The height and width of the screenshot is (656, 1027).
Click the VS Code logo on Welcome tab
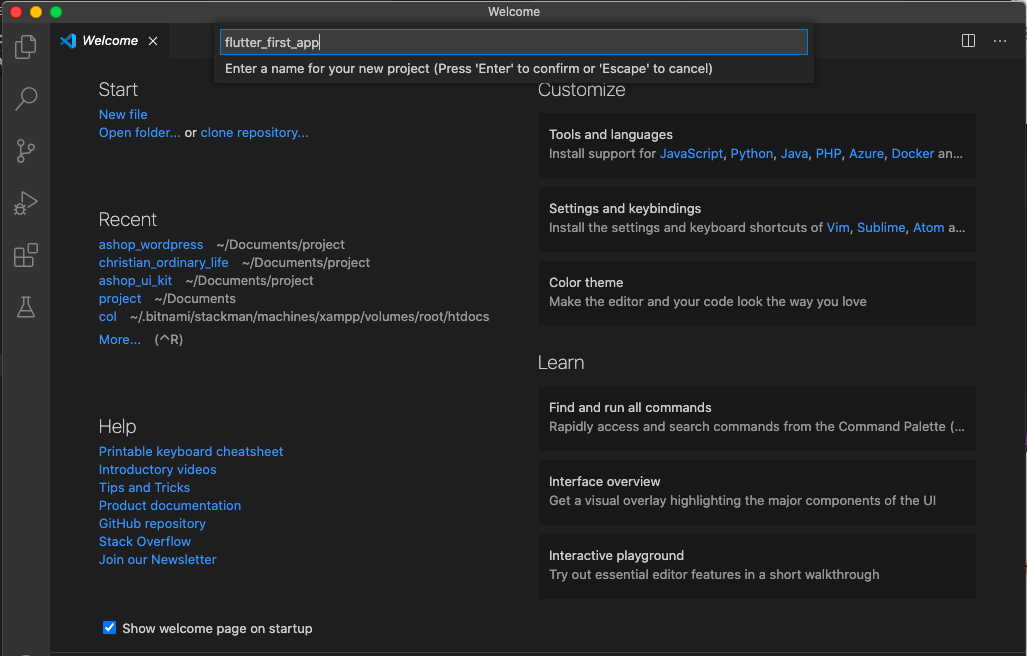tap(68, 41)
